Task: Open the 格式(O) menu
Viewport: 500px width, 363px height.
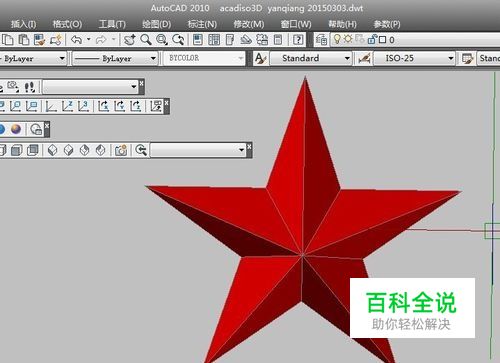Action: pyautogui.click(x=67, y=24)
